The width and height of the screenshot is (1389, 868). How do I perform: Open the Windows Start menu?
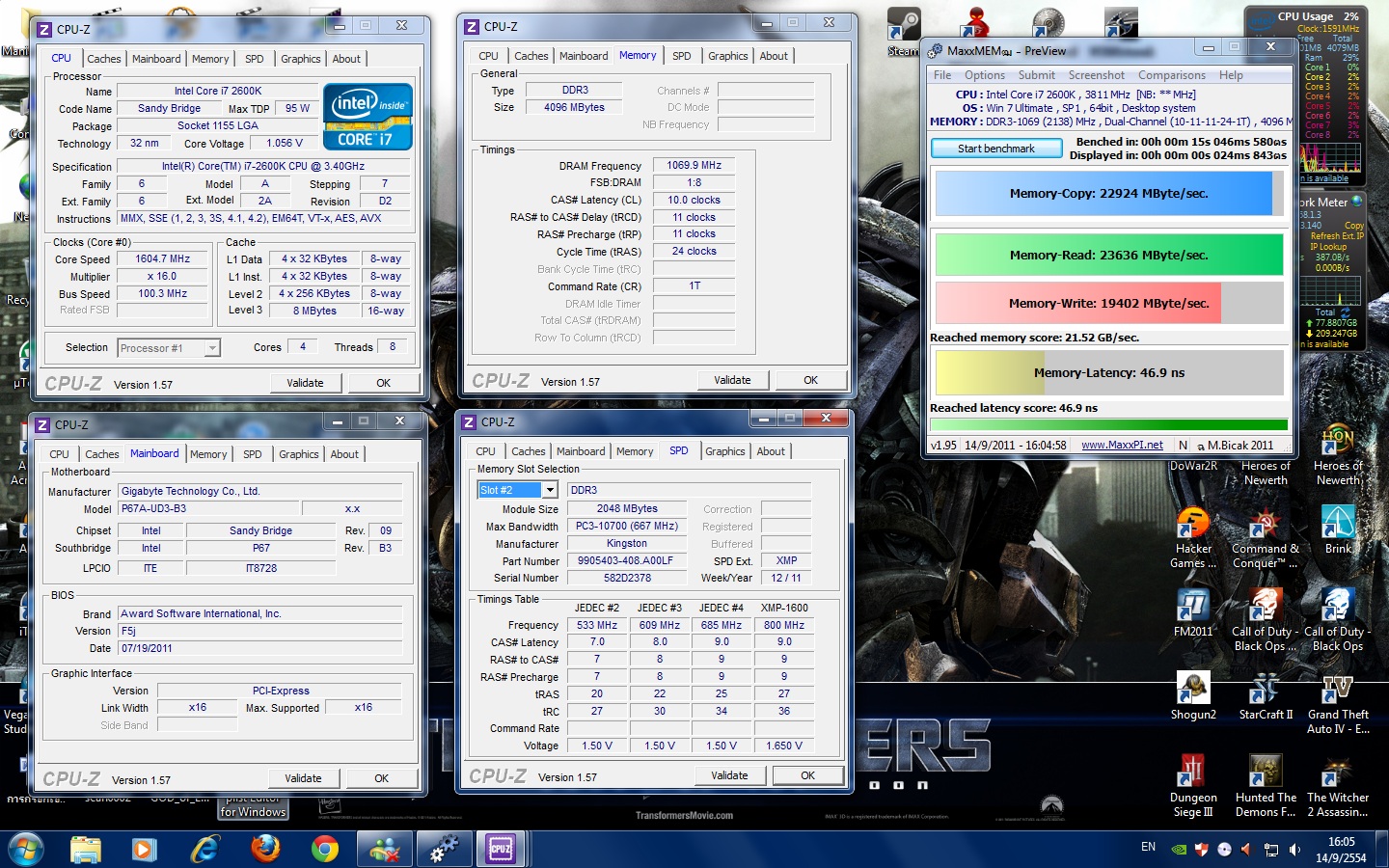tap(26, 849)
